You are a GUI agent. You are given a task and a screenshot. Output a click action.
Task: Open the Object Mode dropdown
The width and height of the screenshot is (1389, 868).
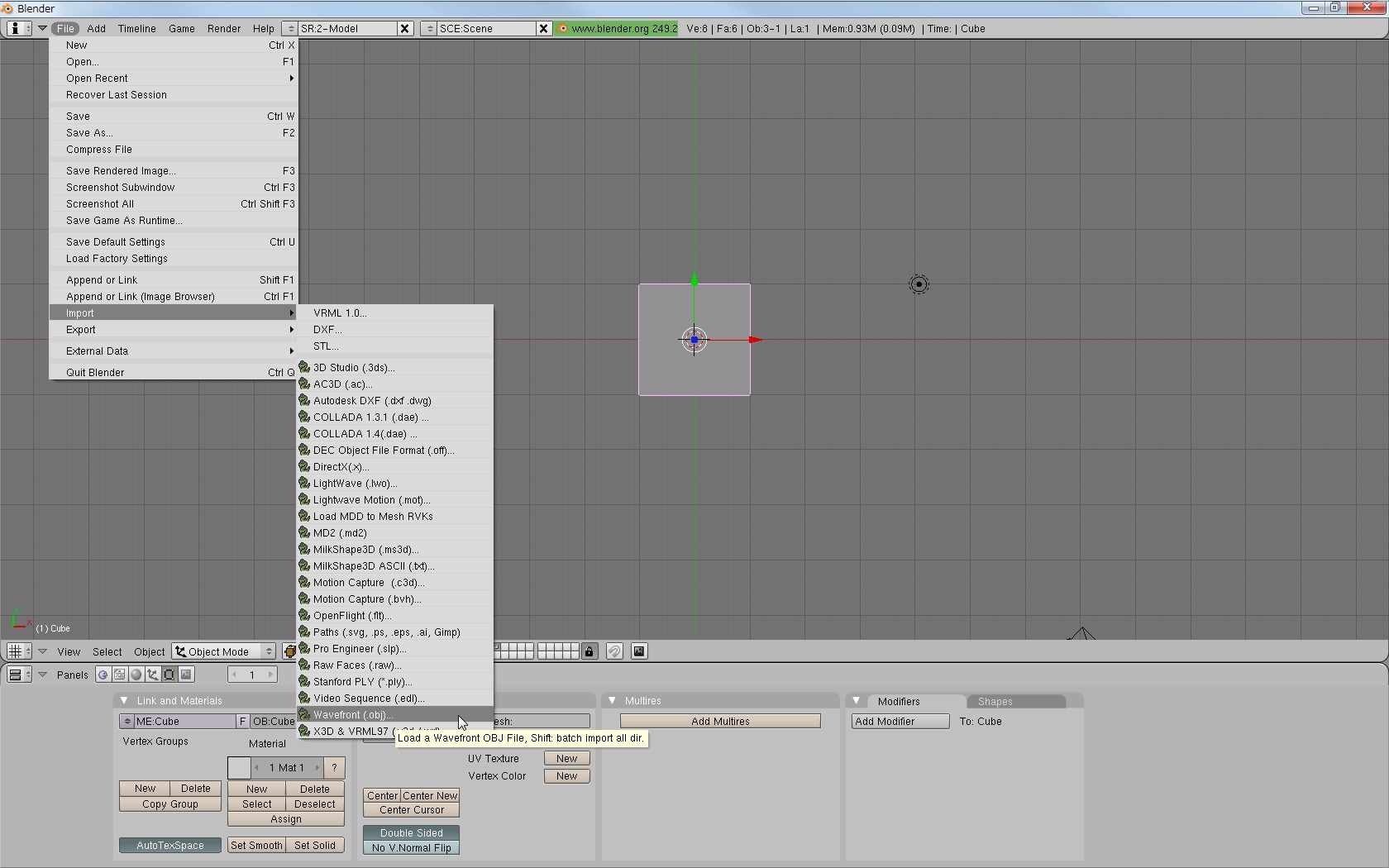pyautogui.click(x=223, y=651)
